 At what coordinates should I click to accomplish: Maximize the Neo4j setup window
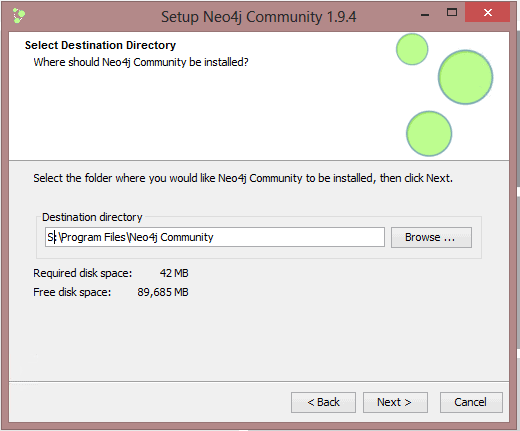452,13
